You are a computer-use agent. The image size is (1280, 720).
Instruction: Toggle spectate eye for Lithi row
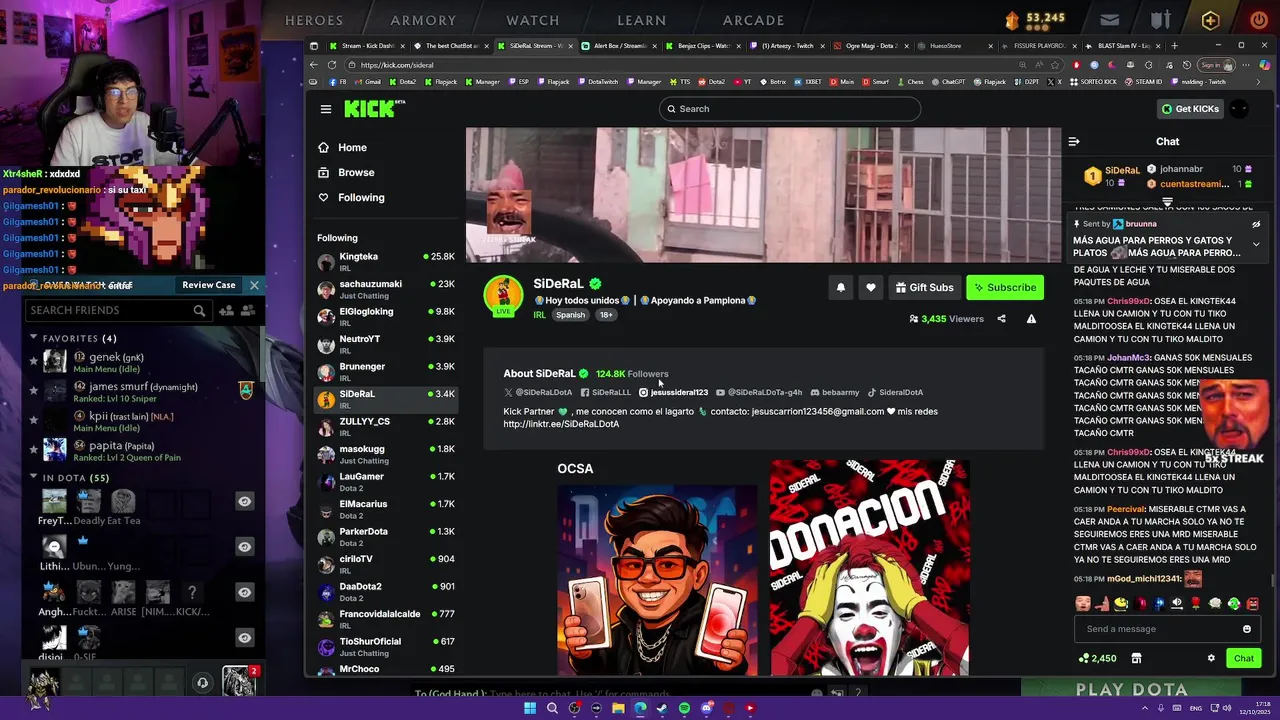244,546
